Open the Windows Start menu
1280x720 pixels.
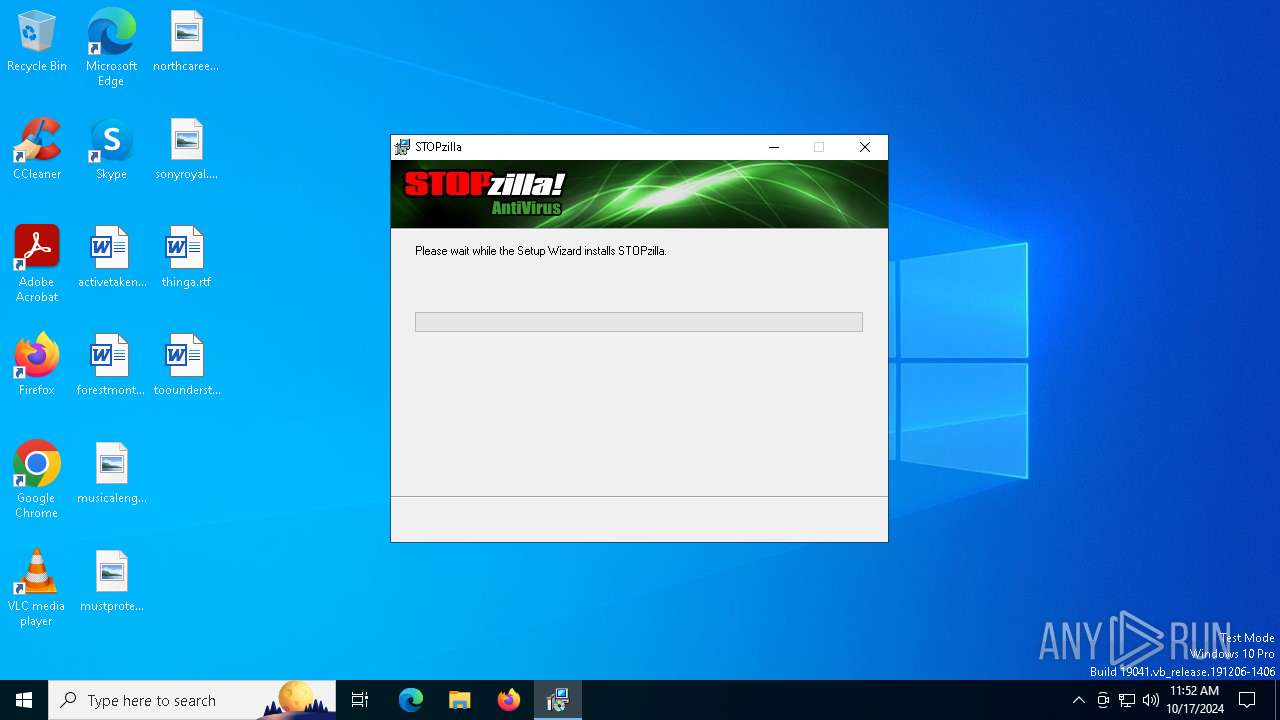click(24, 700)
